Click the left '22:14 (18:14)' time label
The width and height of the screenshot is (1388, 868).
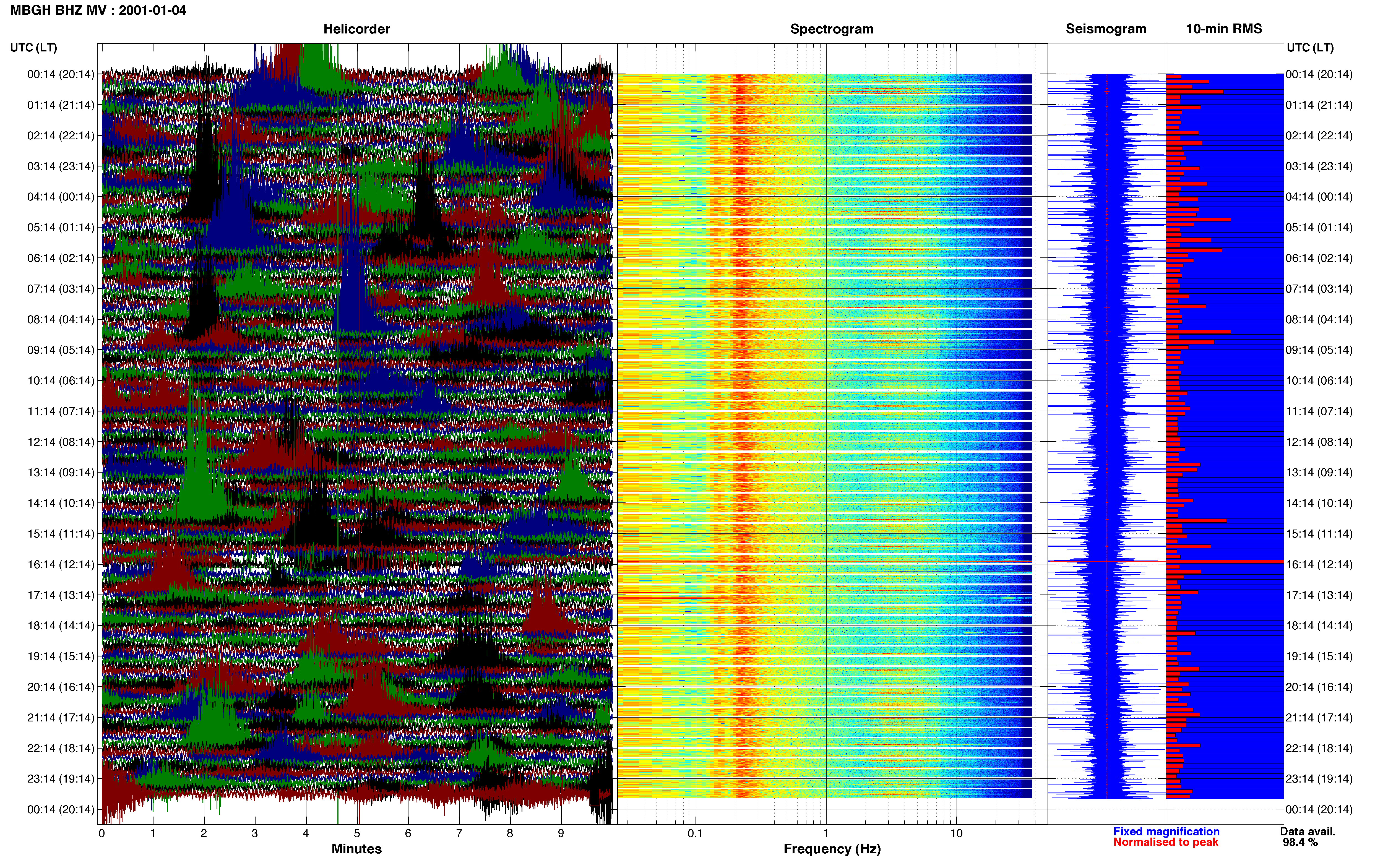point(61,748)
